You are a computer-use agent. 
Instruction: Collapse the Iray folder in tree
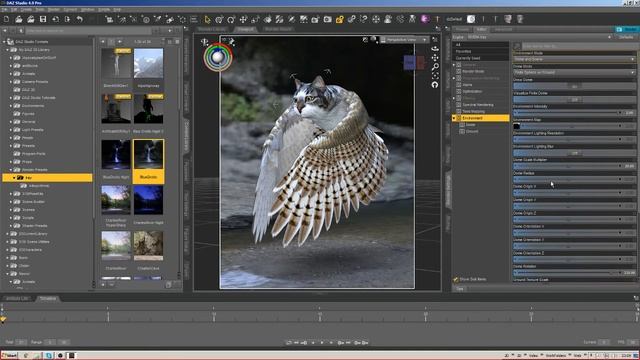[14, 178]
